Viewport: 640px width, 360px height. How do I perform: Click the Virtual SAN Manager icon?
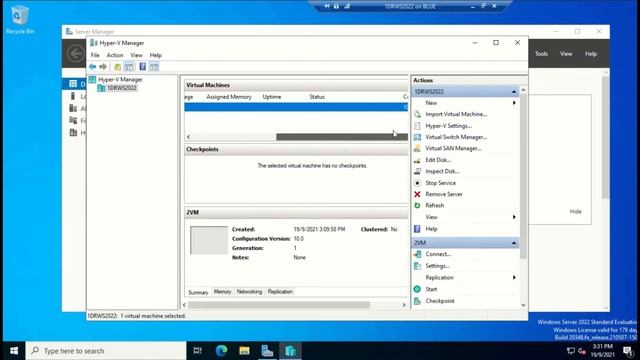(417, 149)
